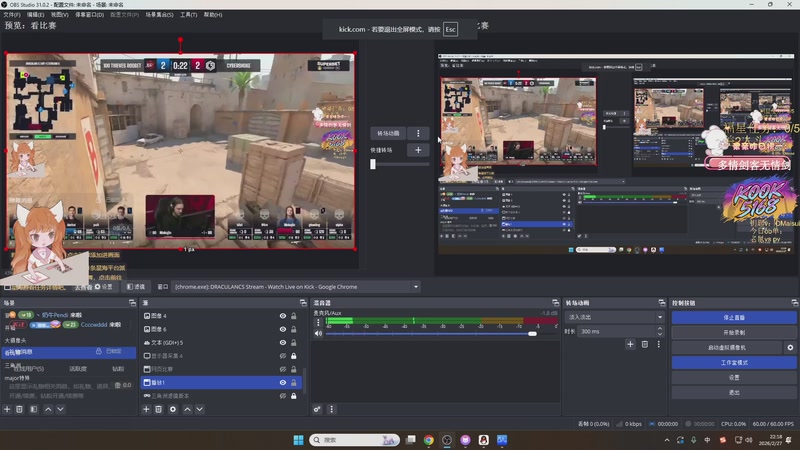Hide the 文本 (GDI+) 5 source
The width and height of the screenshot is (800, 450).
283,342
